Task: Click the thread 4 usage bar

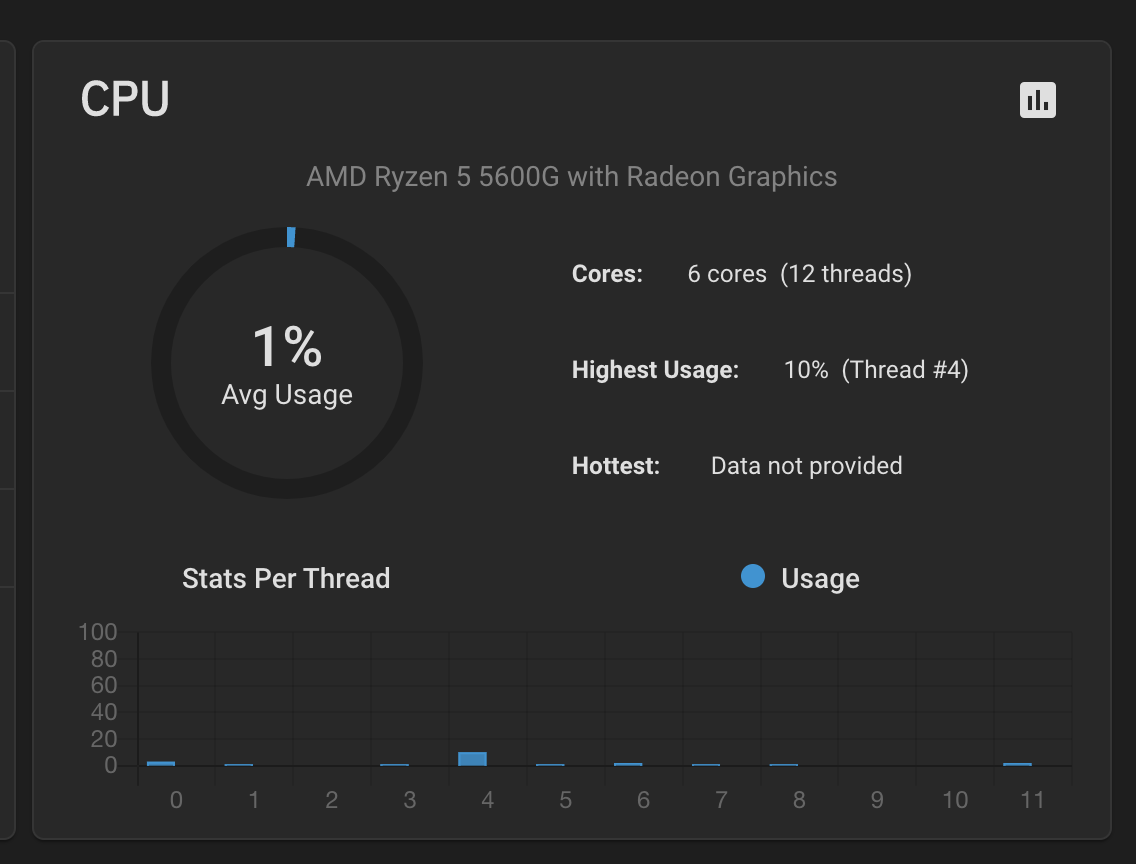Action: pos(472,759)
